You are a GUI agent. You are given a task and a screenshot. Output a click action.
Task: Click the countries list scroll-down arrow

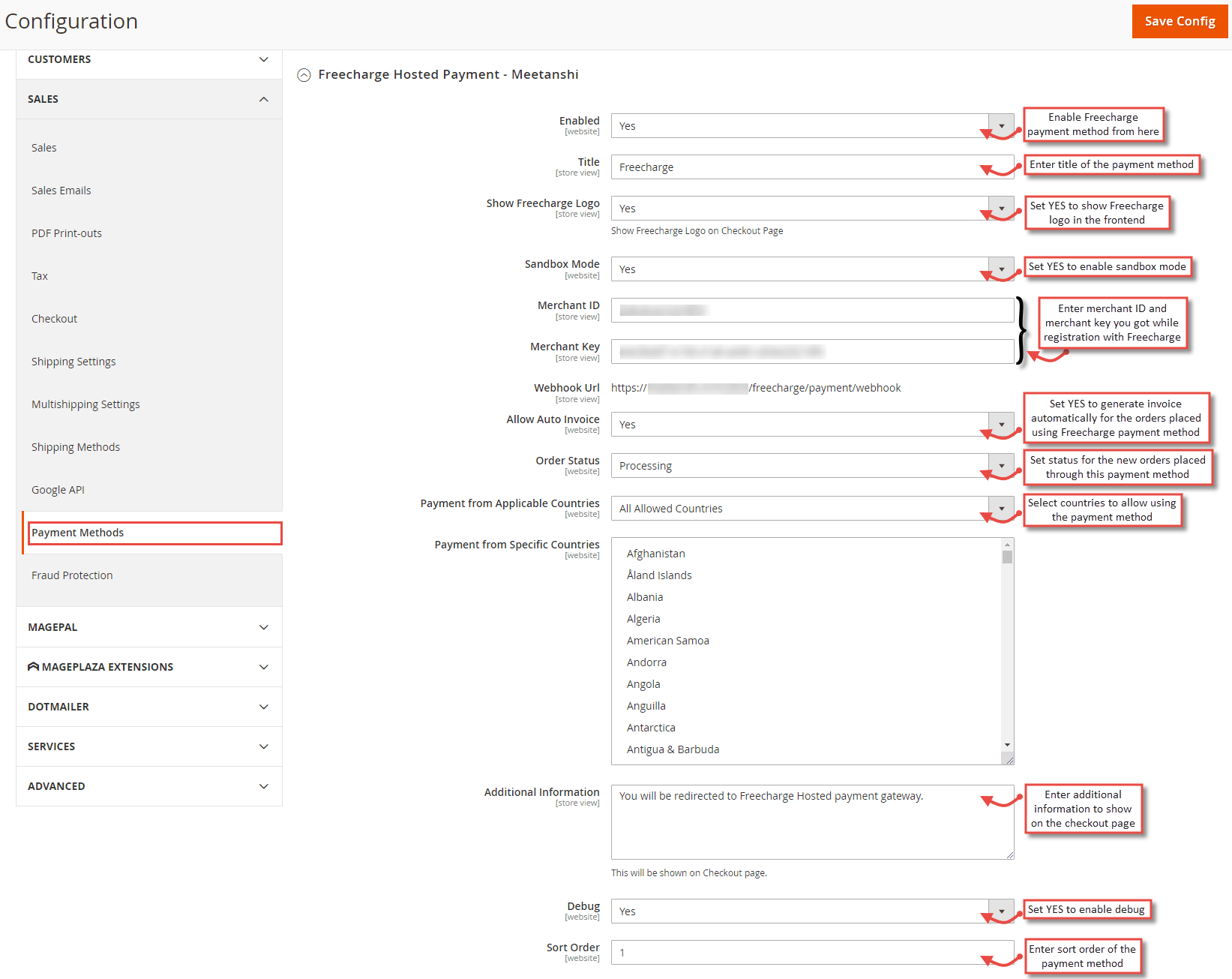click(x=1007, y=745)
